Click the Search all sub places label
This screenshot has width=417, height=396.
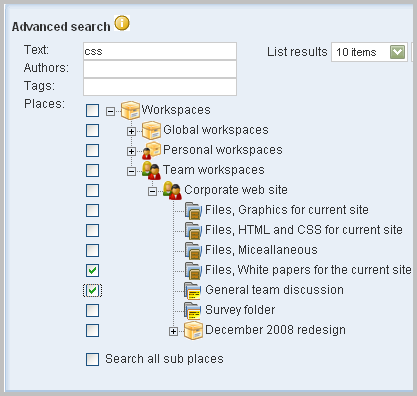coord(164,359)
